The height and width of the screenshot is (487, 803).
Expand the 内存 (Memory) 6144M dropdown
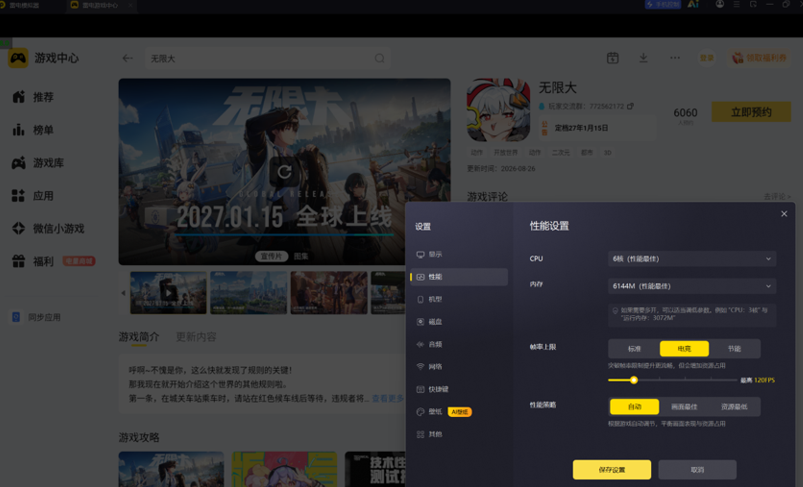coord(692,286)
